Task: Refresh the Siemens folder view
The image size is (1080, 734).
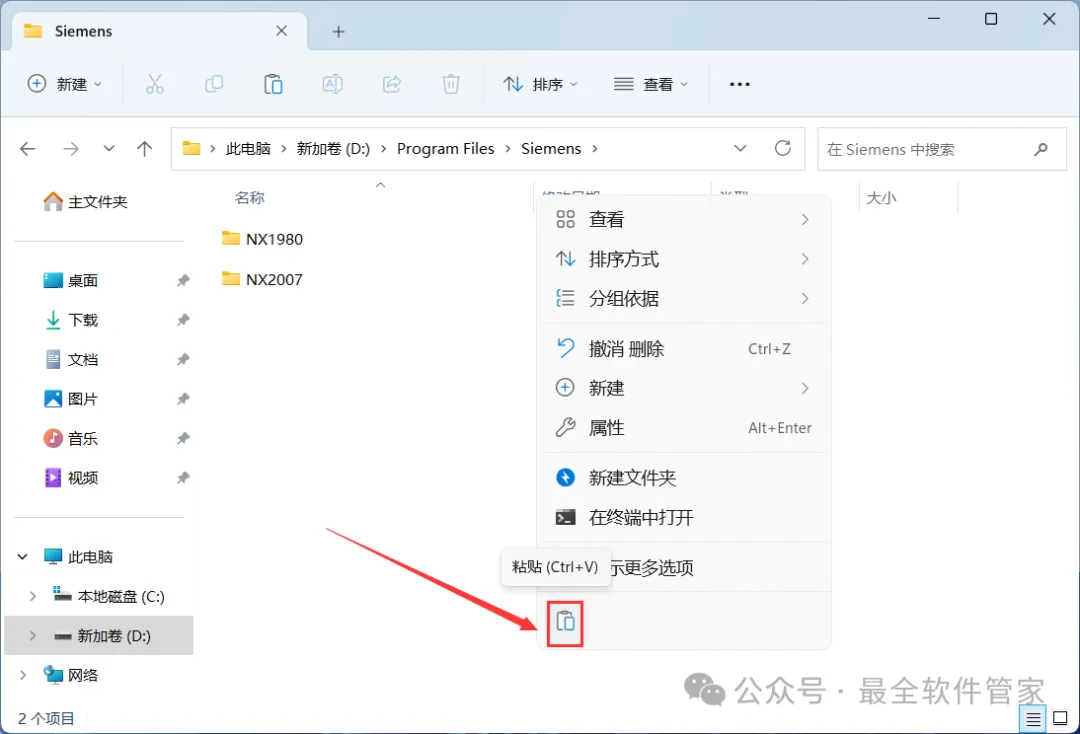Action: [x=782, y=148]
